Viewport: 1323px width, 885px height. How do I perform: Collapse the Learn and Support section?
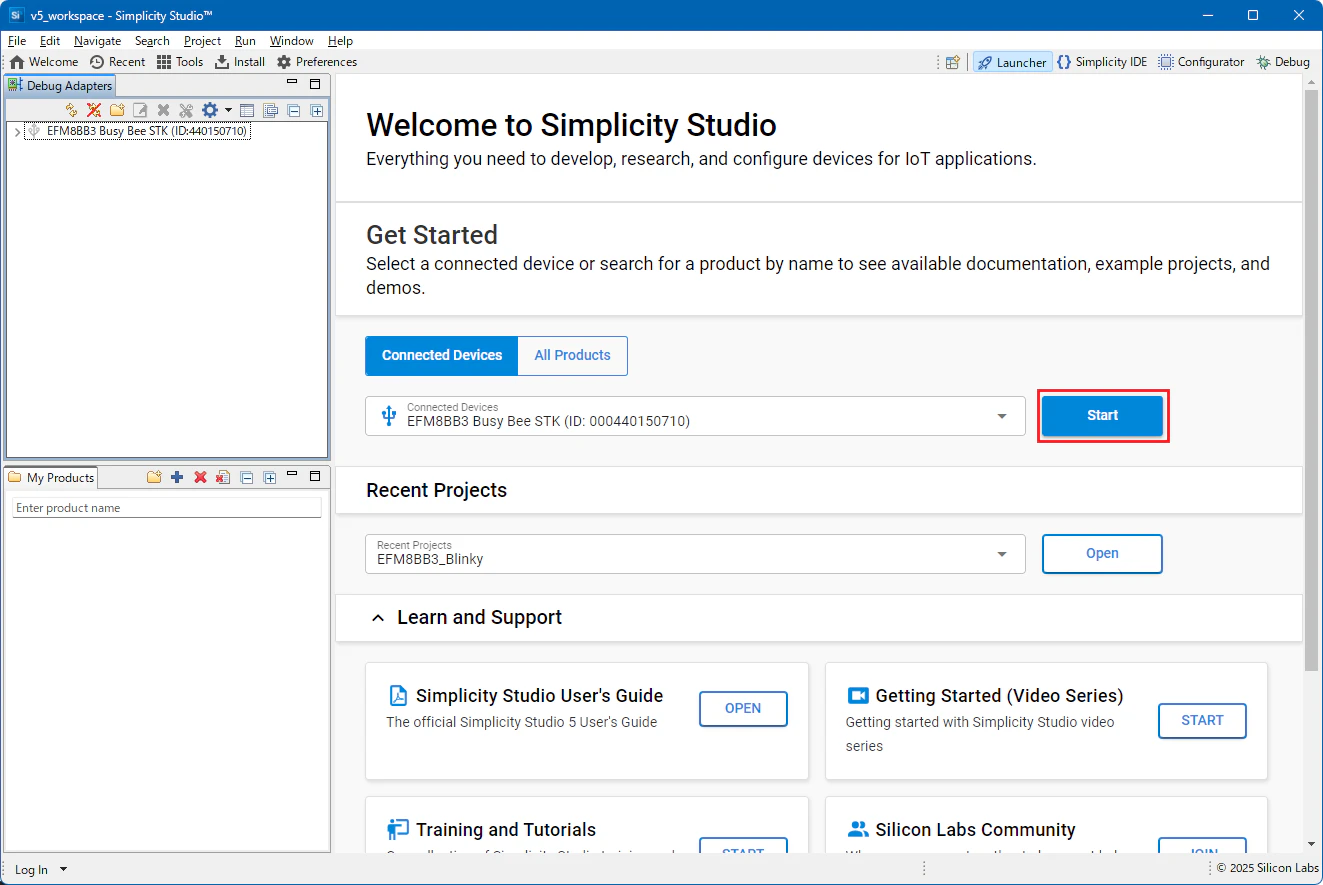tap(378, 618)
